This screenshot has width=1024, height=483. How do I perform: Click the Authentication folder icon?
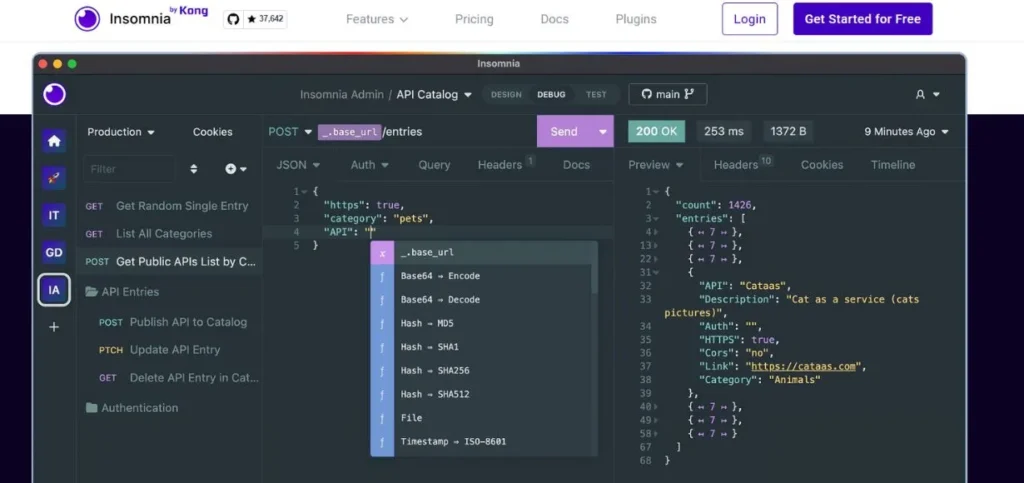click(91, 408)
